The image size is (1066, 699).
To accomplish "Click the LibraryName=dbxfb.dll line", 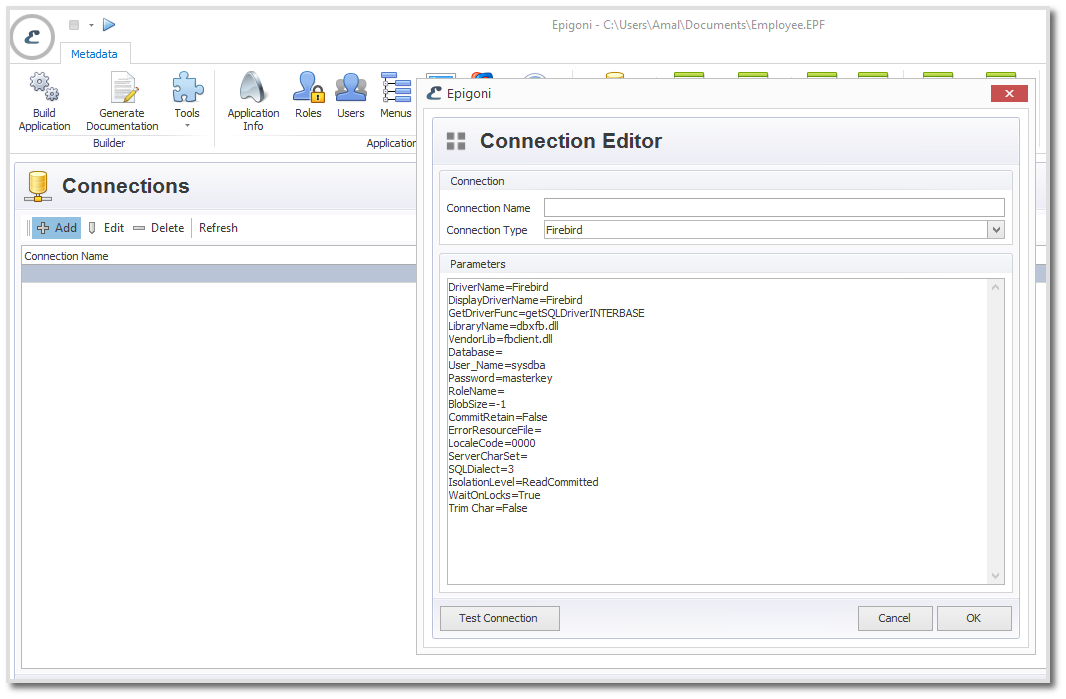I will pyautogui.click(x=503, y=326).
